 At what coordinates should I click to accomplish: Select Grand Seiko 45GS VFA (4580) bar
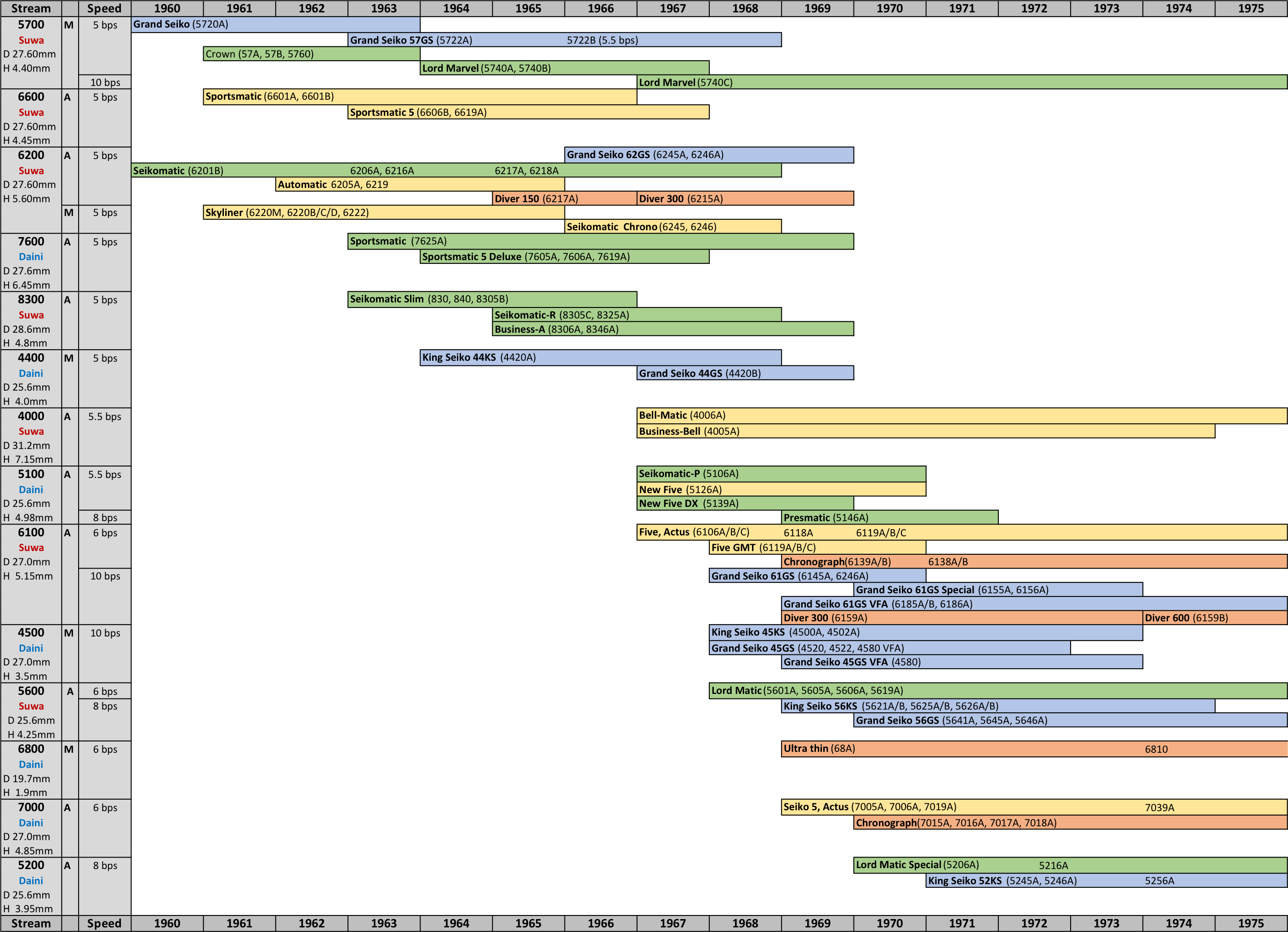coord(962,662)
